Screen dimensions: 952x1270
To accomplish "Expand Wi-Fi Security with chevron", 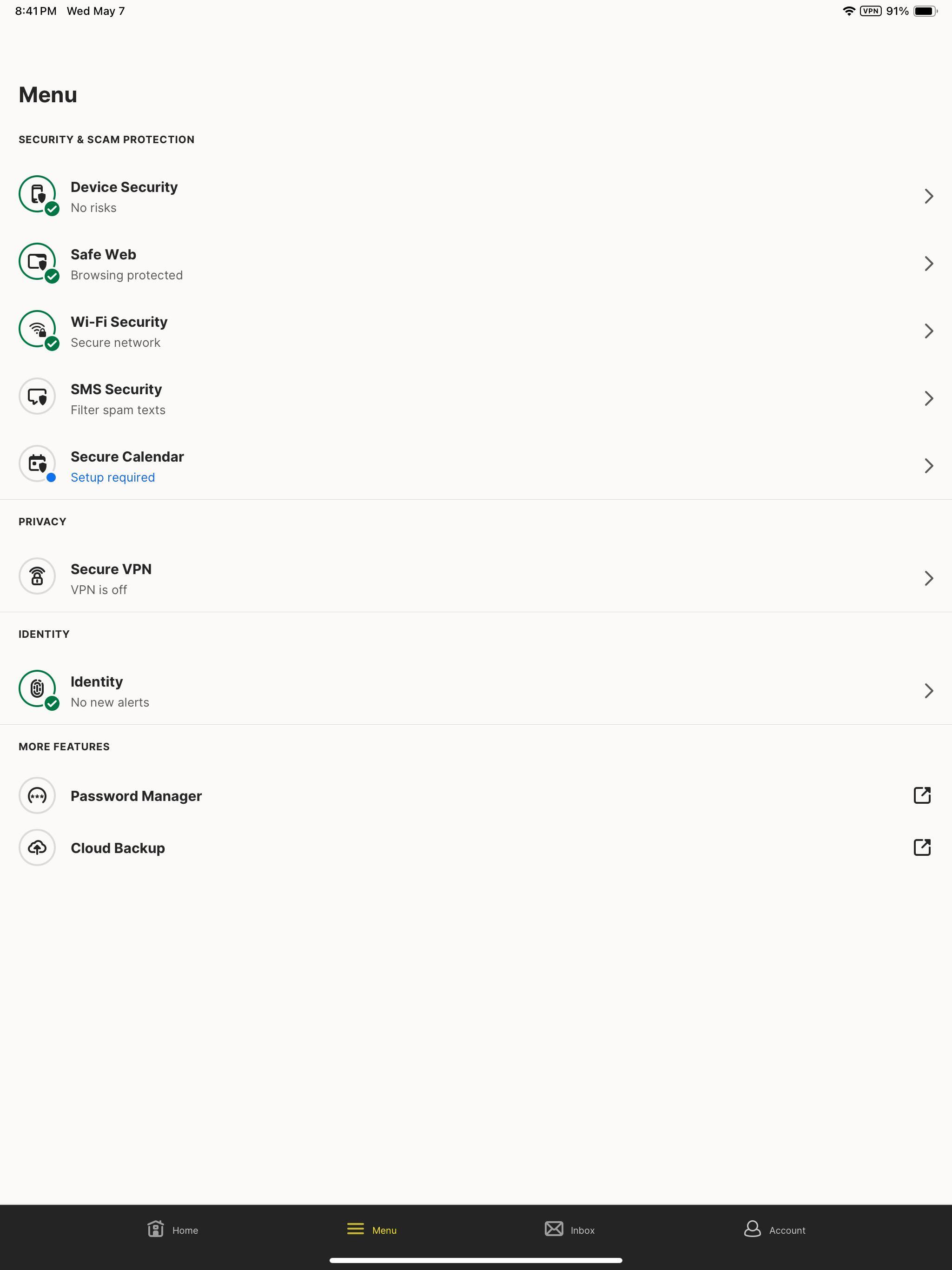I will click(928, 331).
